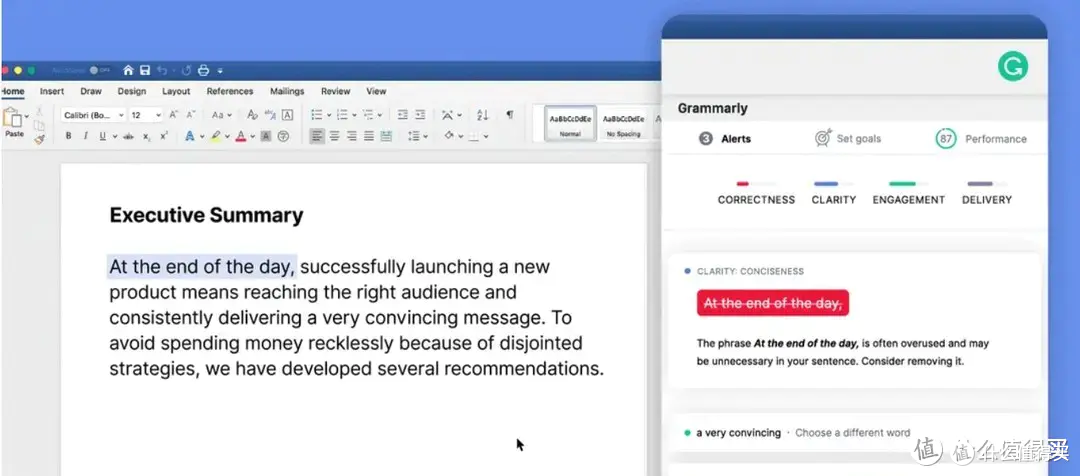Sort text with the A-Z icon
Screen dimensions: 1080x476
[482, 115]
